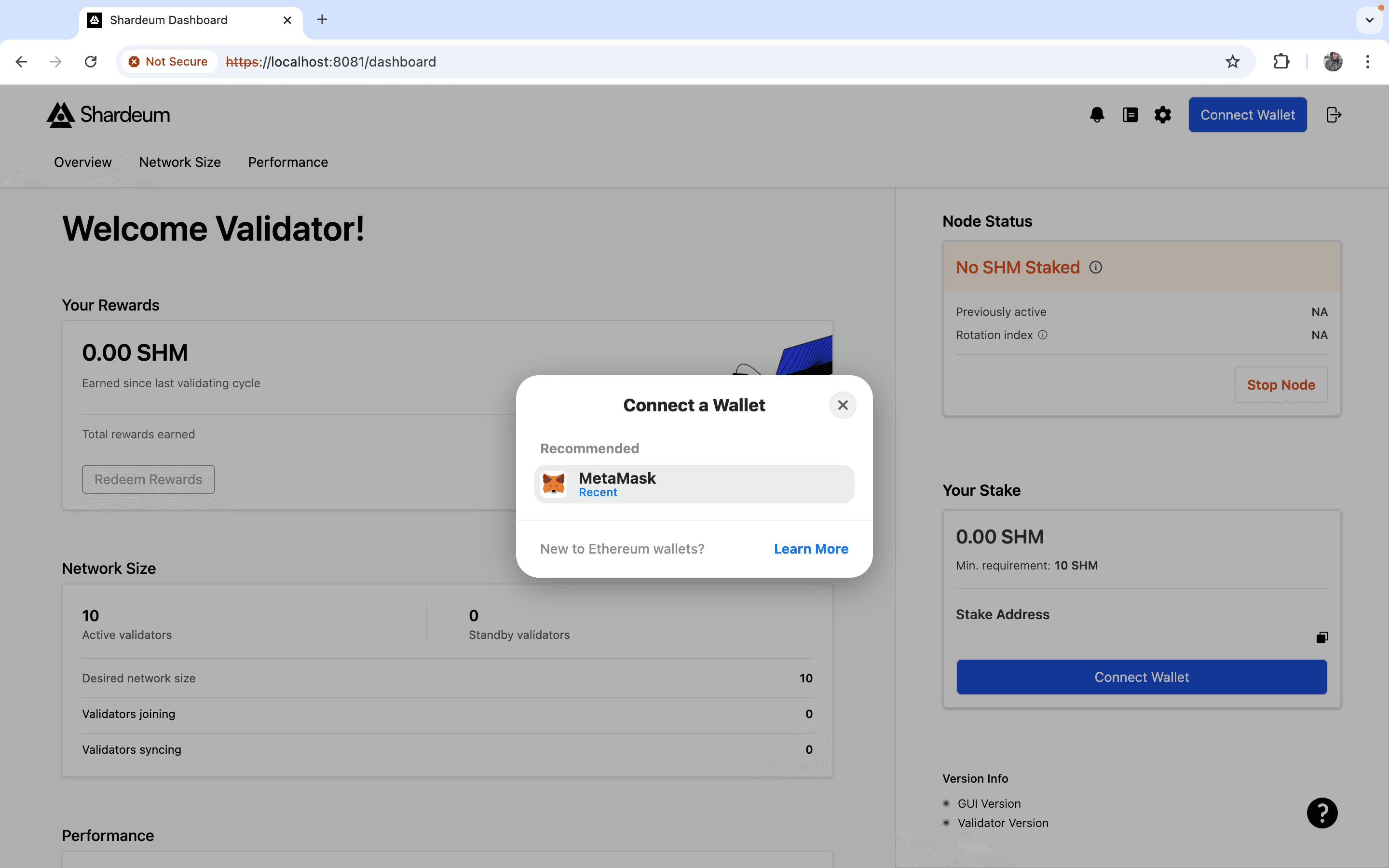Viewport: 1389px width, 868px height.
Task: Click the Not Secure site info badge
Action: click(168, 61)
